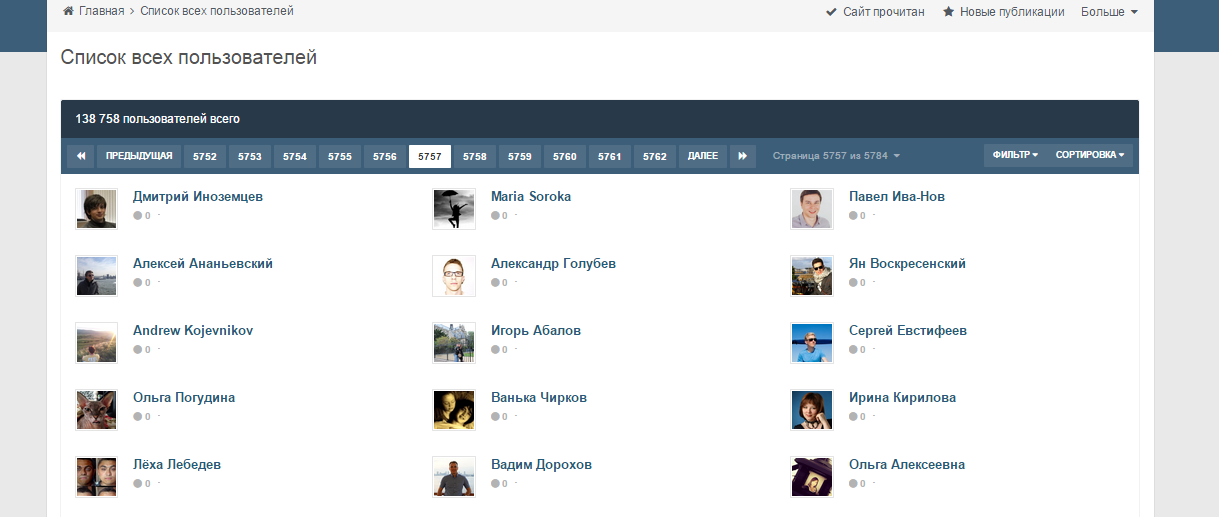
Task: Expand the 'Больше' dropdown menu
Action: [1109, 12]
